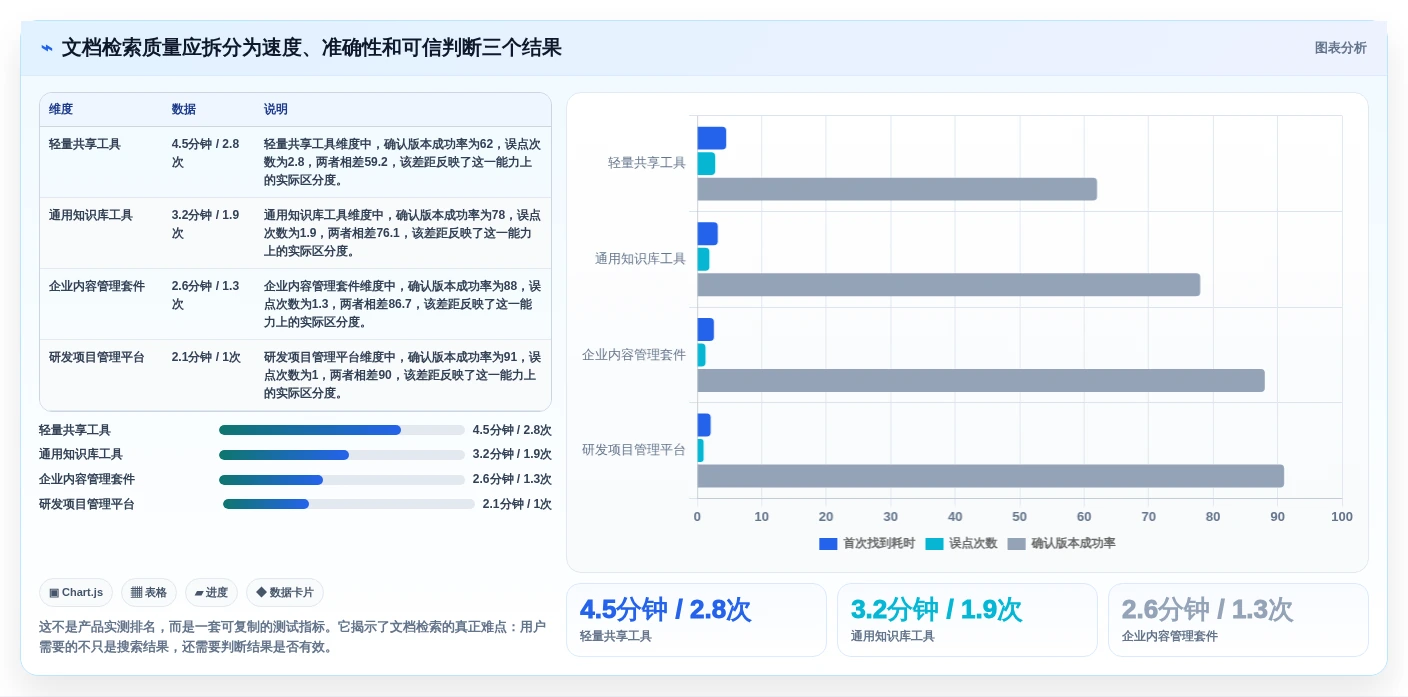Click the cyan 误点次数 bar for 通用知识库工具

coord(703,259)
